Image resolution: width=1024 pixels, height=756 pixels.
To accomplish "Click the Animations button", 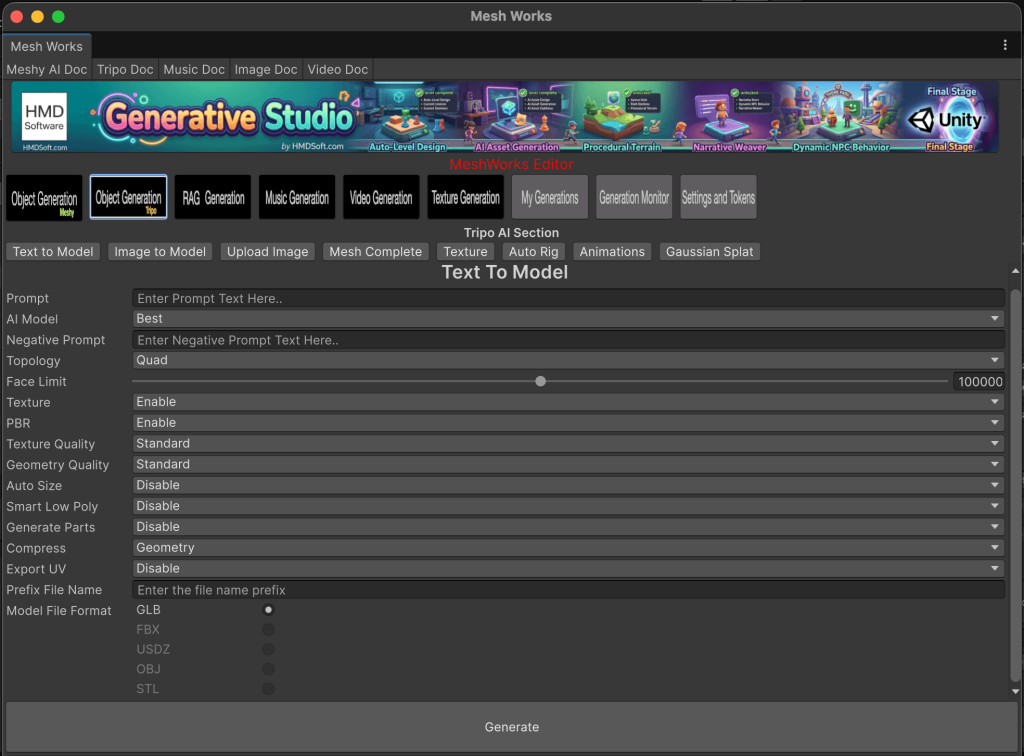I will coord(612,252).
